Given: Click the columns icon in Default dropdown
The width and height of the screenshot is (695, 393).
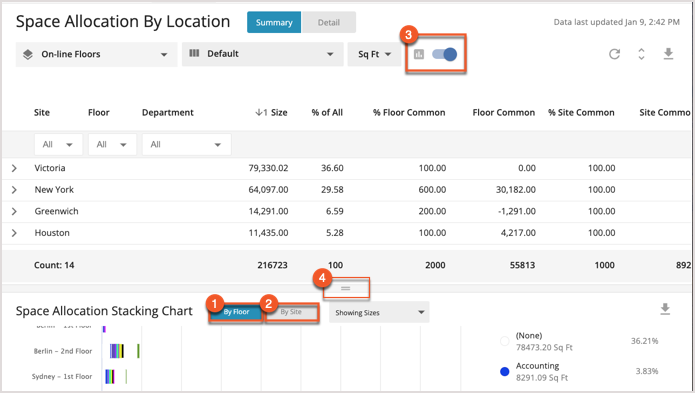Looking at the screenshot, I should click(194, 53).
